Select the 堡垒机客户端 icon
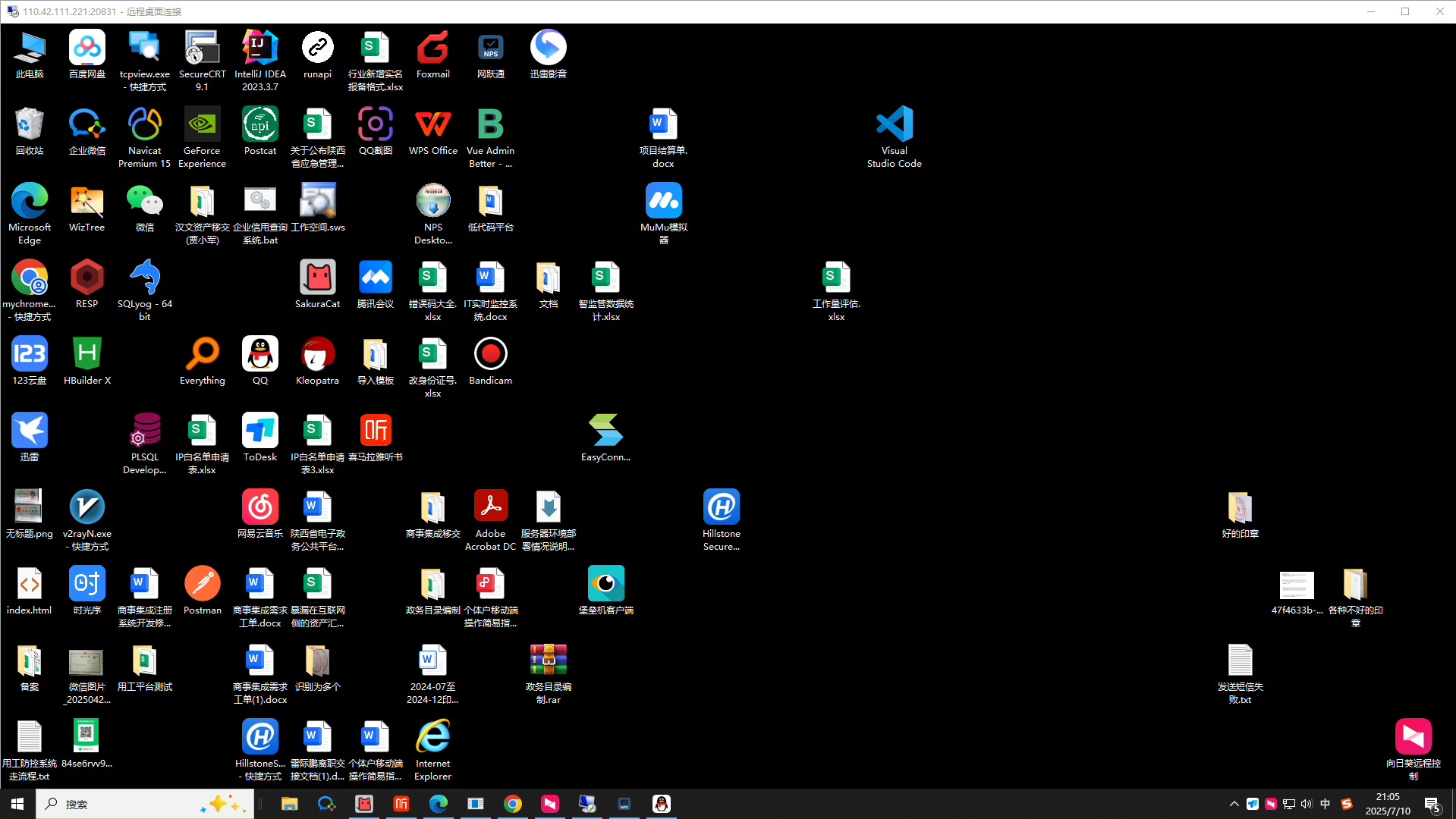1456x819 pixels. [x=606, y=591]
